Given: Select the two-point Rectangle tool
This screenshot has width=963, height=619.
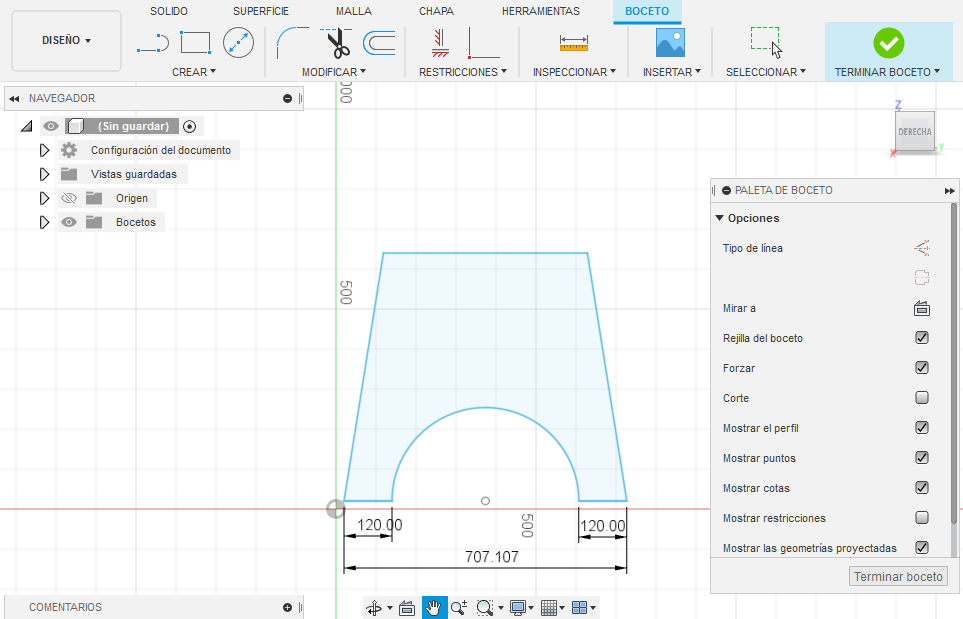Looking at the screenshot, I should (x=195, y=43).
